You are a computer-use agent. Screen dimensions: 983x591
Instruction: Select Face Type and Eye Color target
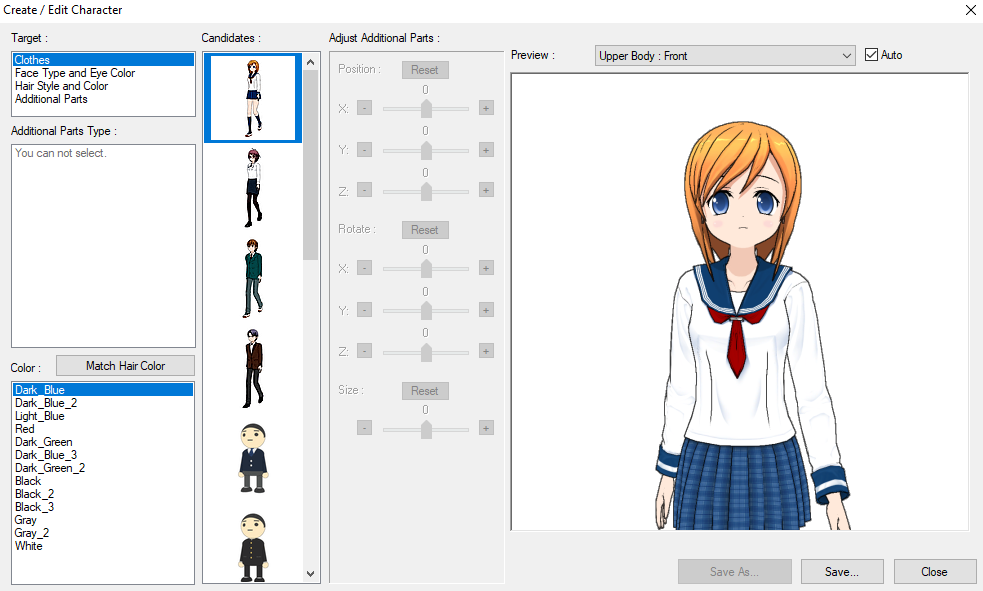coord(103,73)
